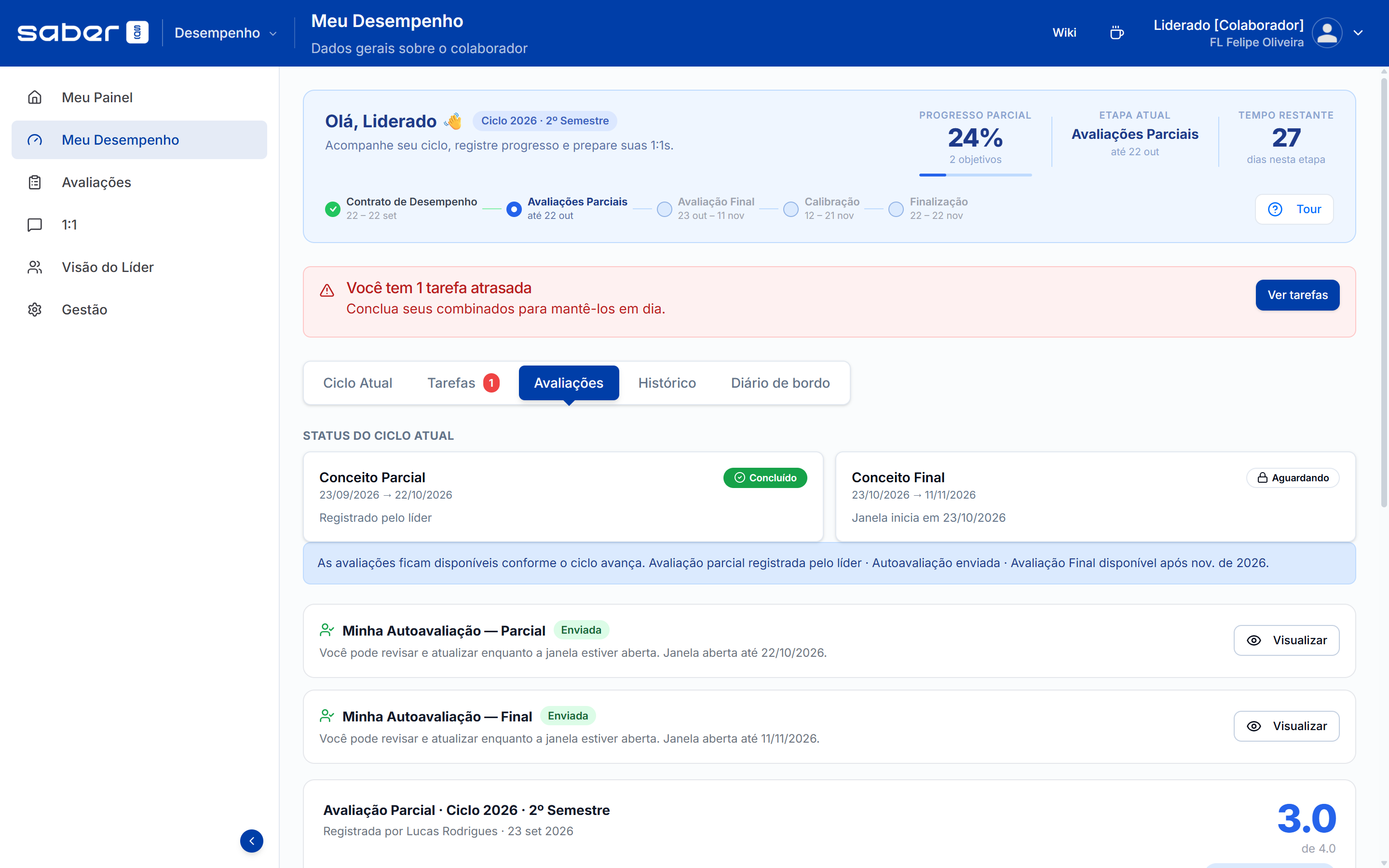Click the waving hand emoji next to greeting

[x=453, y=121]
